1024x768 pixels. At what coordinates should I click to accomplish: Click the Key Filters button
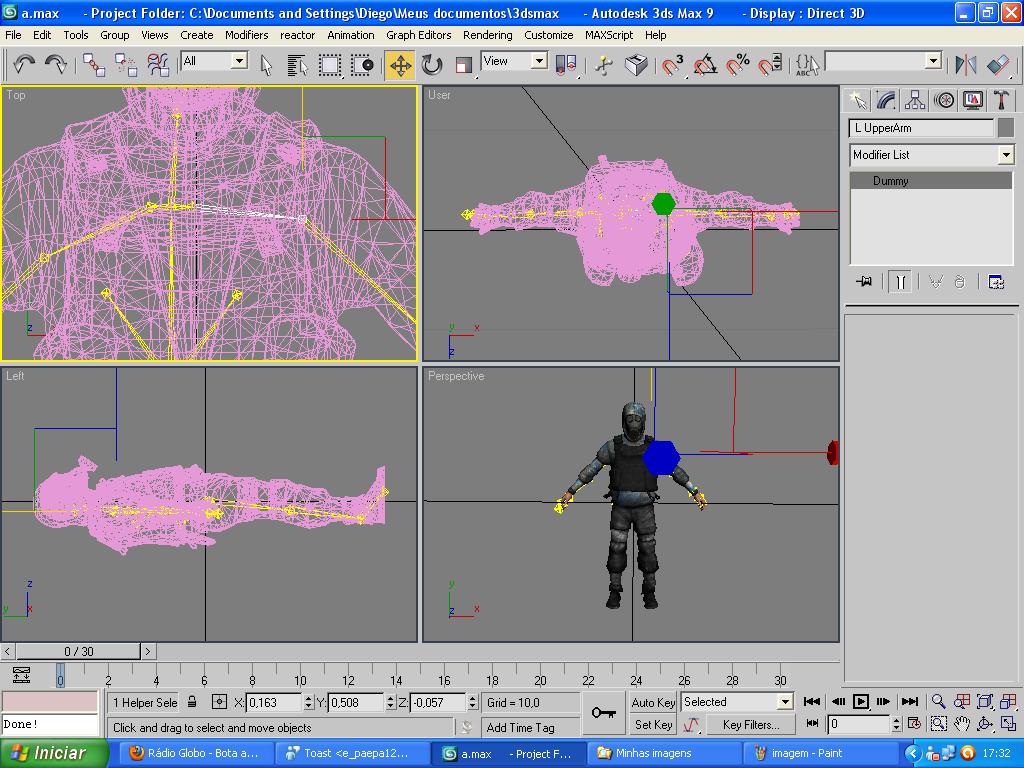point(749,725)
